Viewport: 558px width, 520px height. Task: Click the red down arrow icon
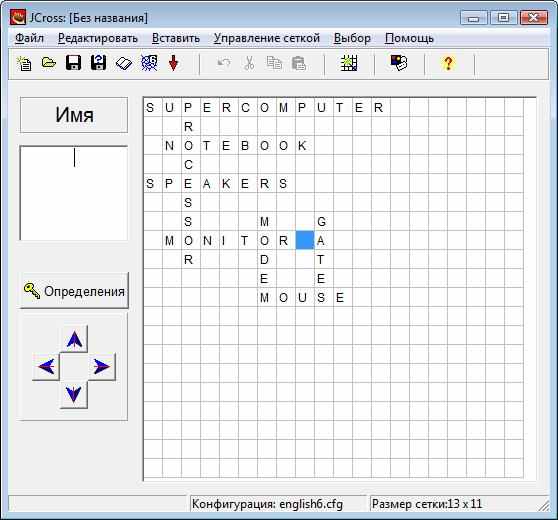click(173, 63)
